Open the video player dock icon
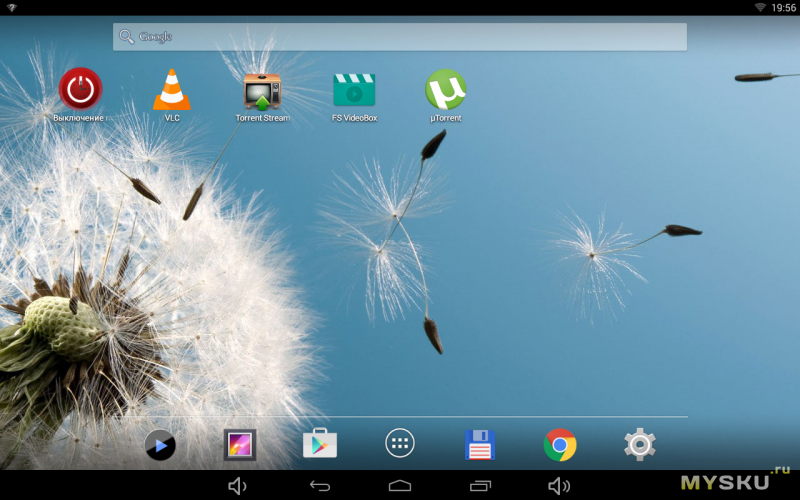This screenshot has width=800, height=500. point(160,445)
